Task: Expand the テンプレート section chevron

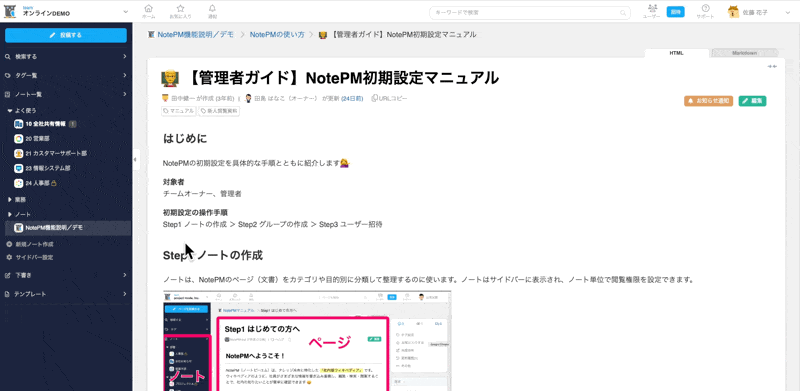Action: (x=124, y=294)
